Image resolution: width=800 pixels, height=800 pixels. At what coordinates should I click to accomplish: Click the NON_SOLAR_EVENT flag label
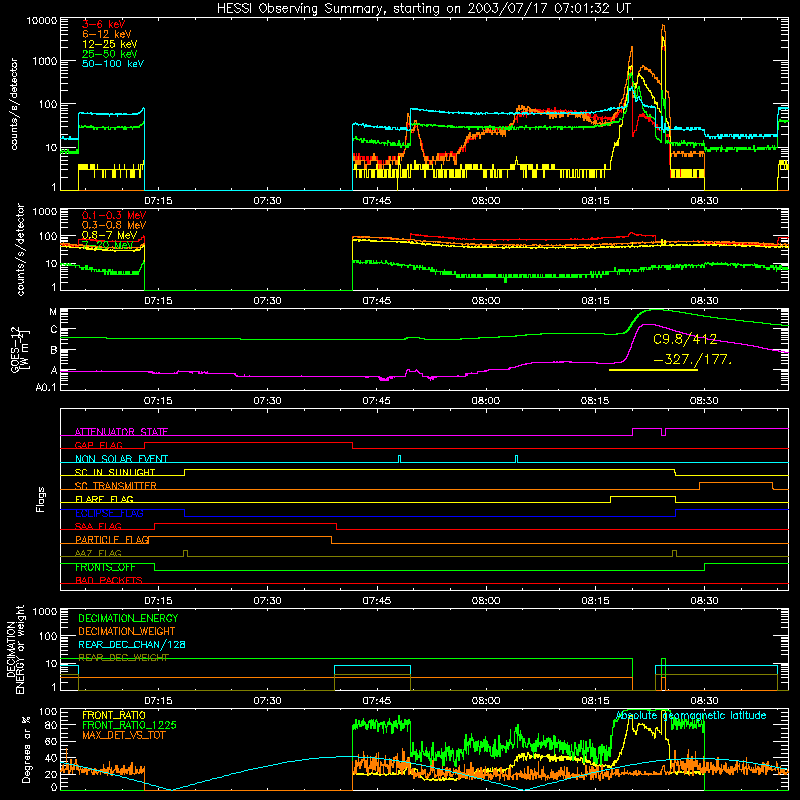pos(121,459)
